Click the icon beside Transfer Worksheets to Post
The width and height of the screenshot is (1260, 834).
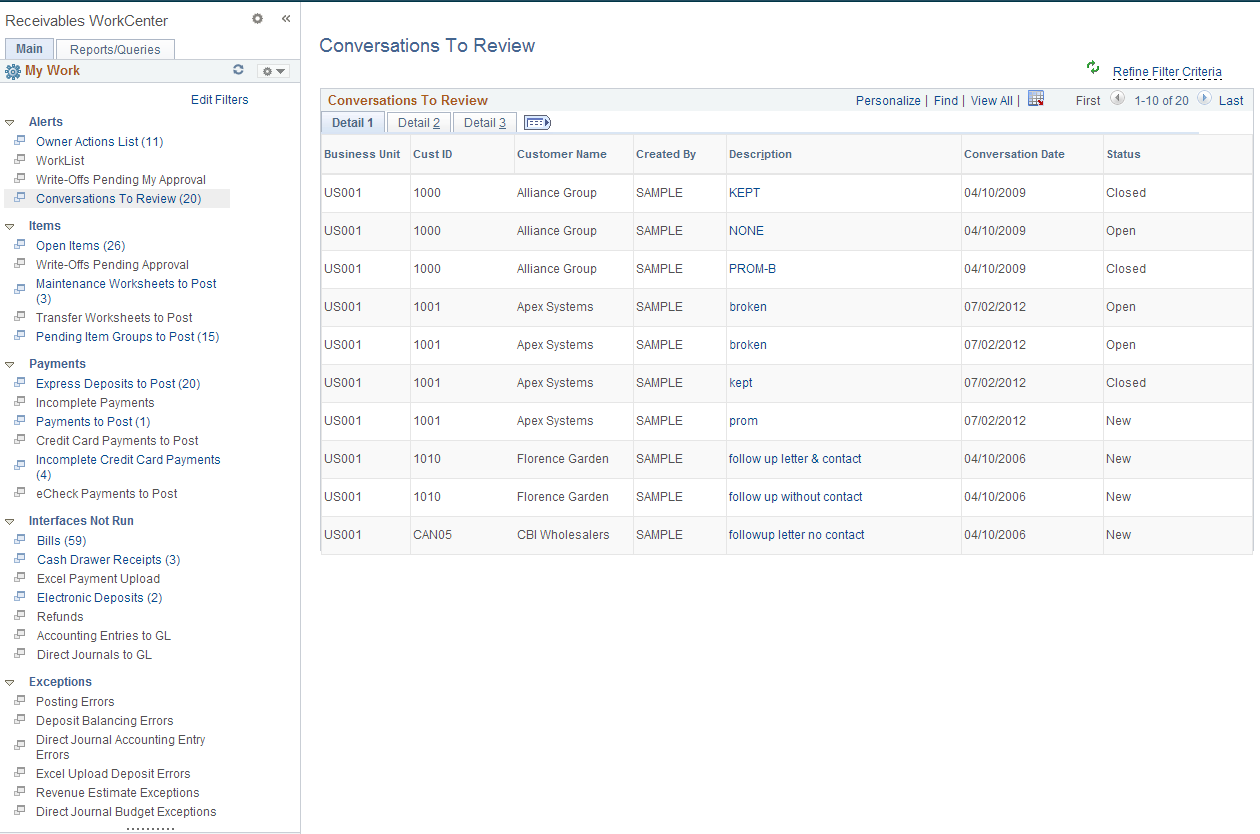click(19, 317)
